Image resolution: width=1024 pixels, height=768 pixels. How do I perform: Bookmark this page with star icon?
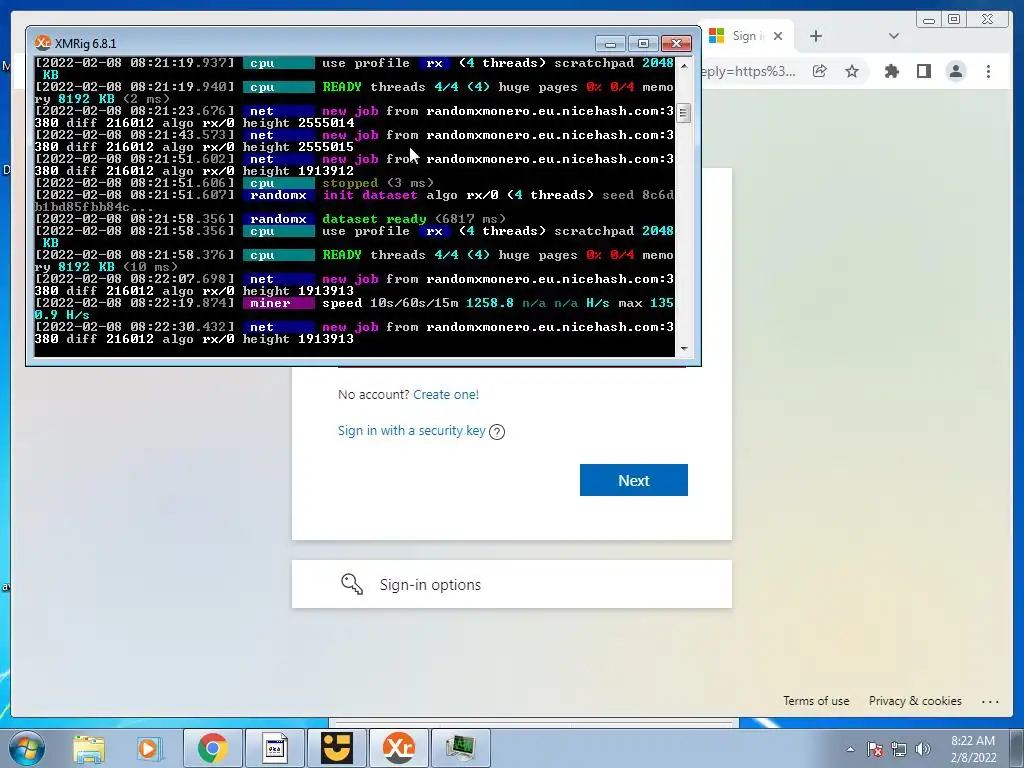[852, 71]
